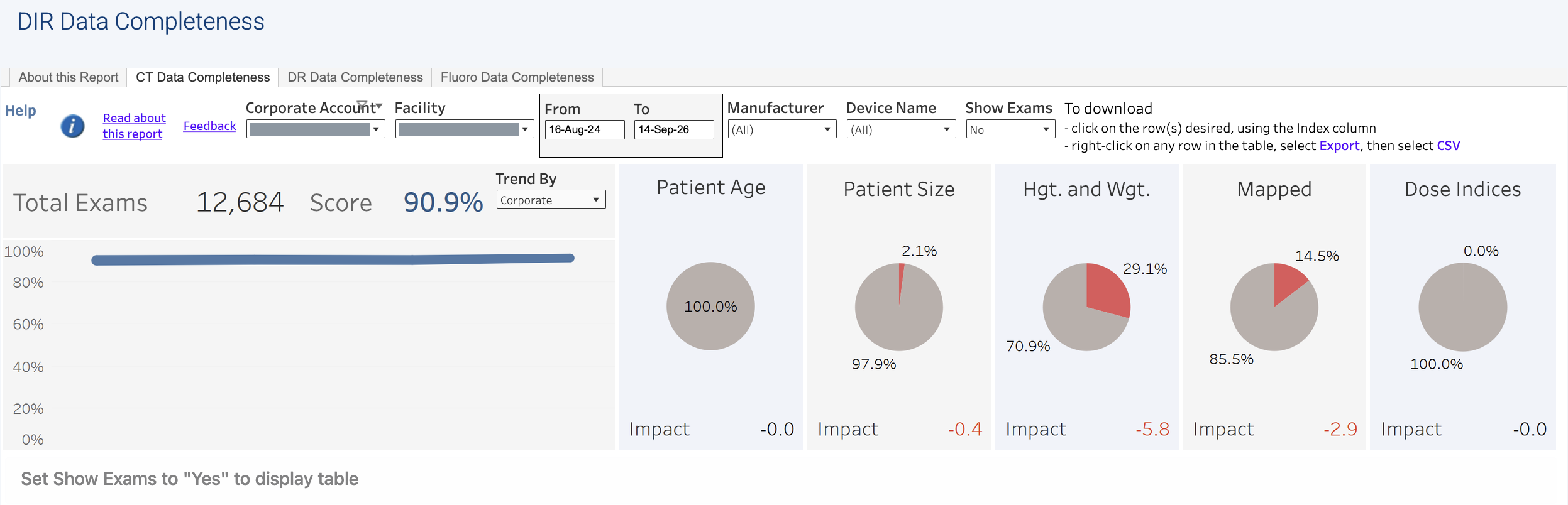Screen dimensions: 1568x505
Task: Click the blue score trend line
Action: pyautogui.click(x=333, y=259)
